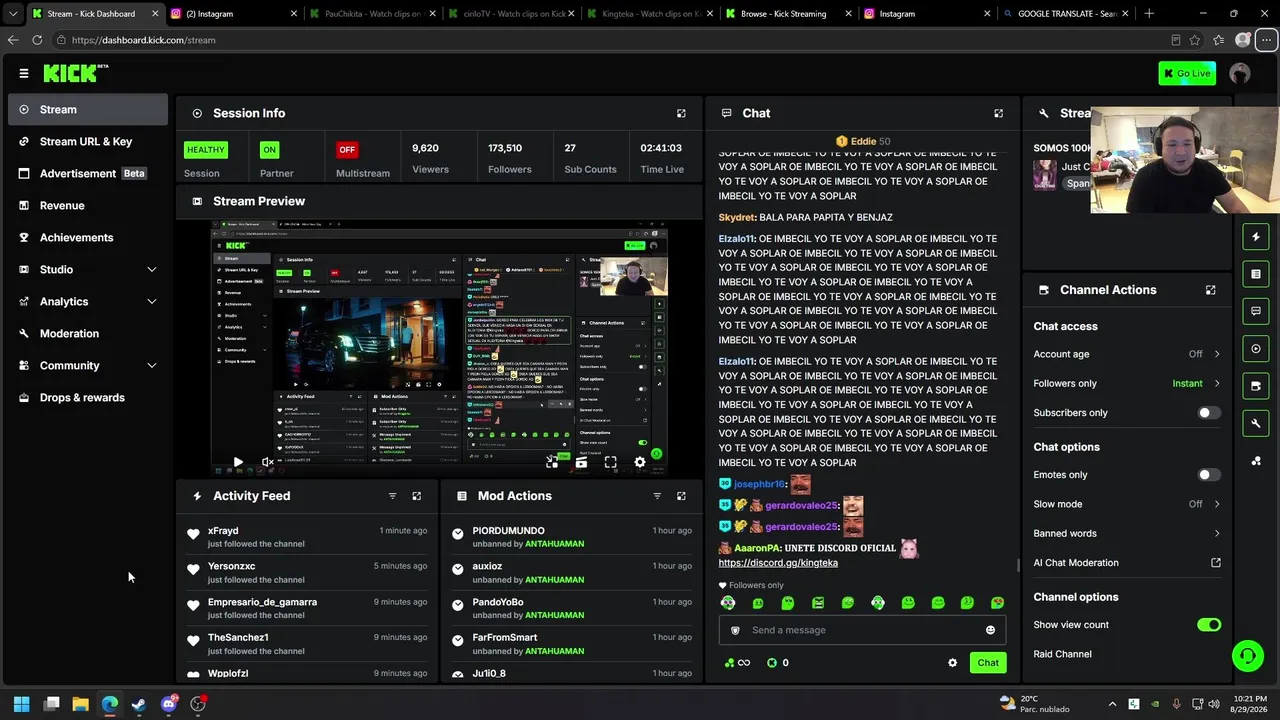
Task: Pop out the stream preview player
Action: pos(552,462)
